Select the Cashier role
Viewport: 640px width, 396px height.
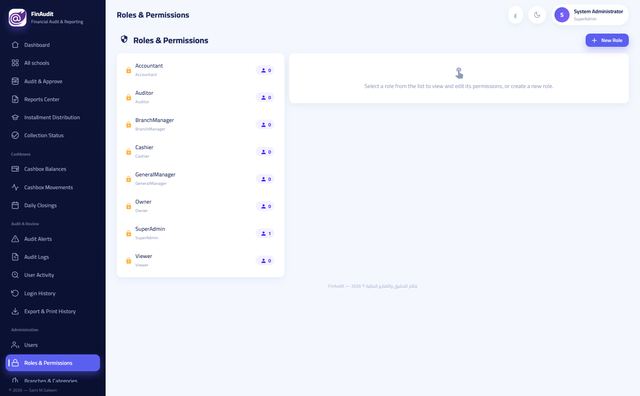pyautogui.click(x=200, y=152)
